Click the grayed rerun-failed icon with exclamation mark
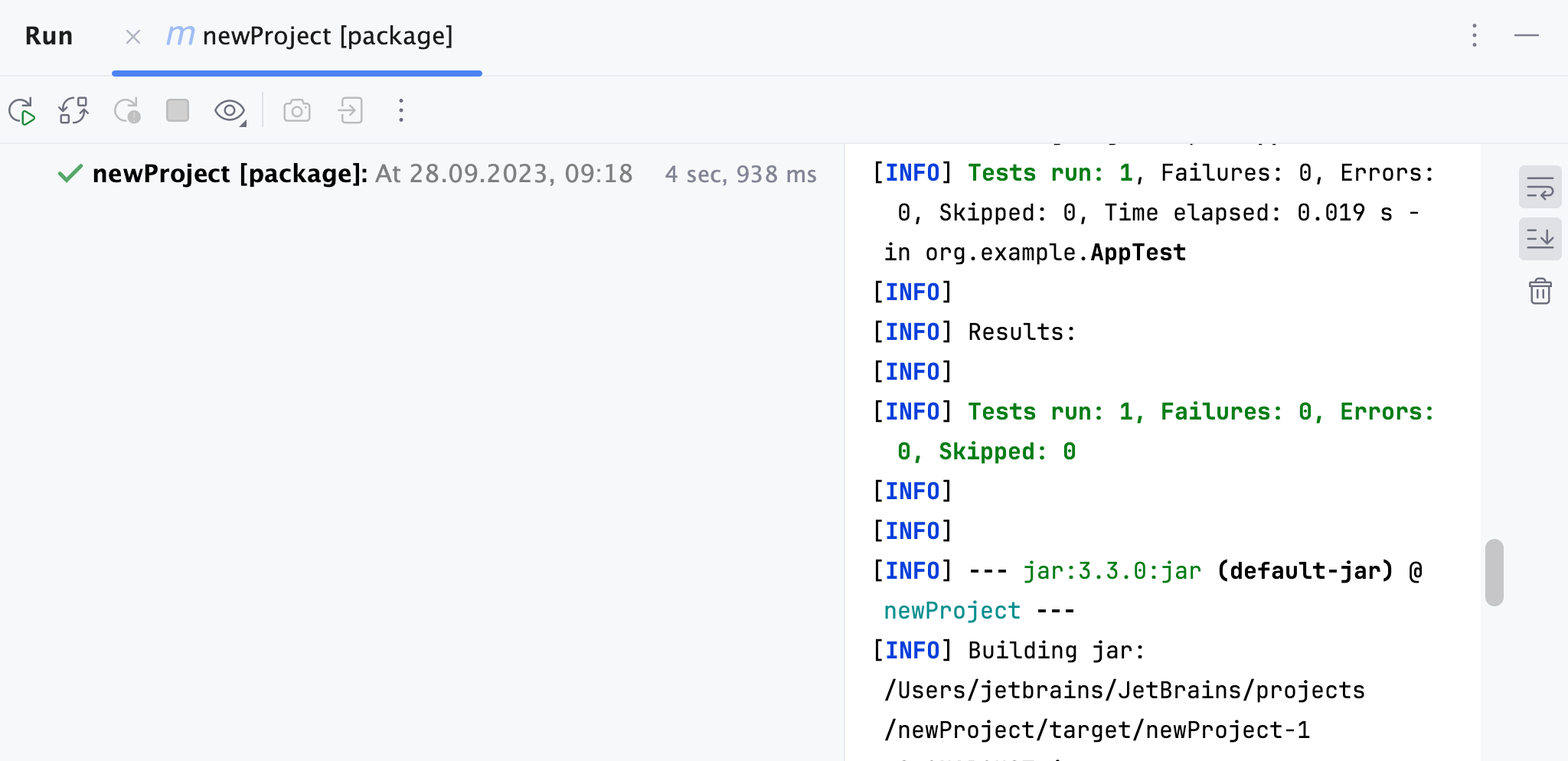This screenshot has height=761, width=1568. tap(127, 110)
